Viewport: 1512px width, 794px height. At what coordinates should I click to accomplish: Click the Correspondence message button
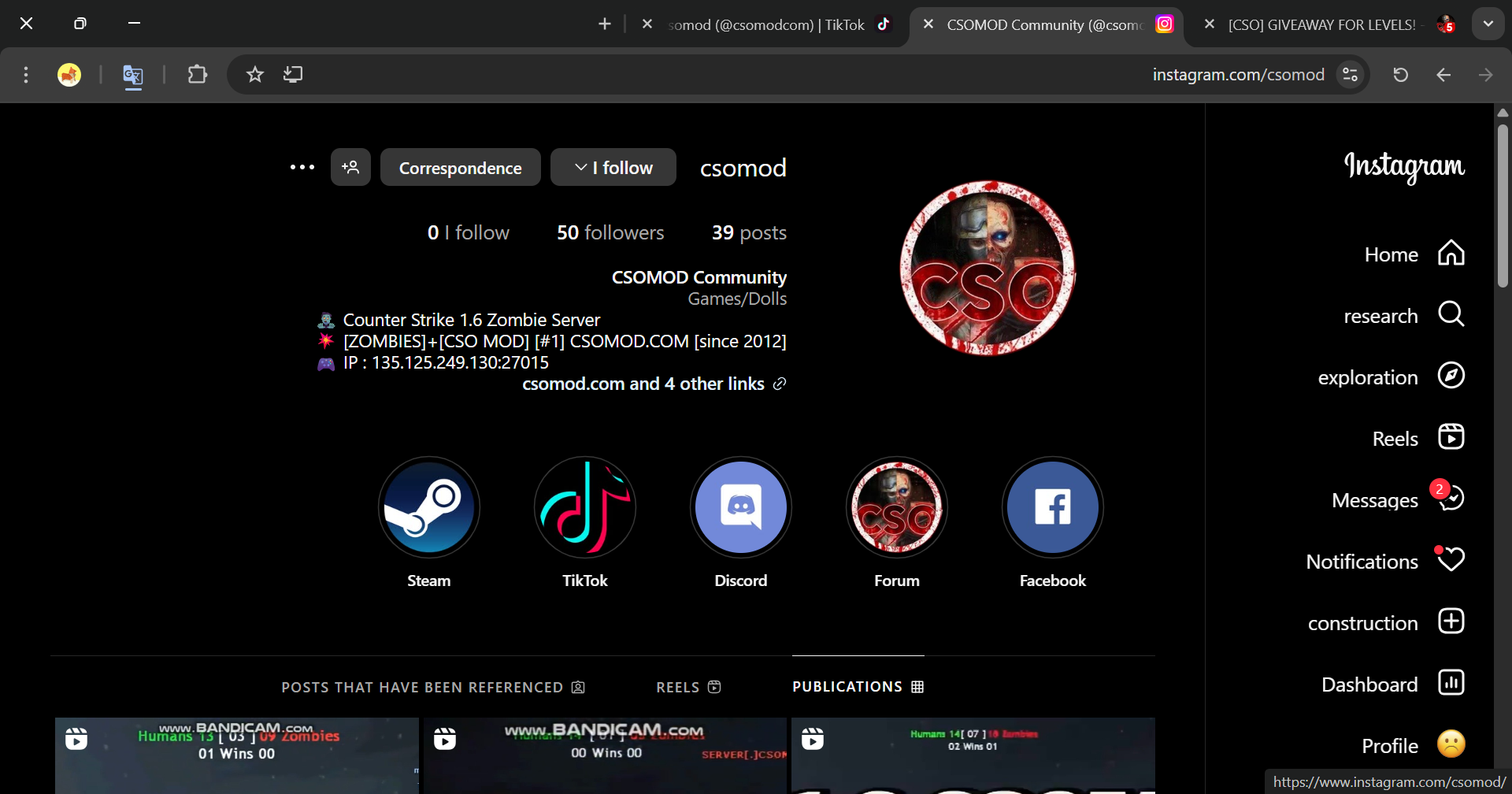(460, 168)
